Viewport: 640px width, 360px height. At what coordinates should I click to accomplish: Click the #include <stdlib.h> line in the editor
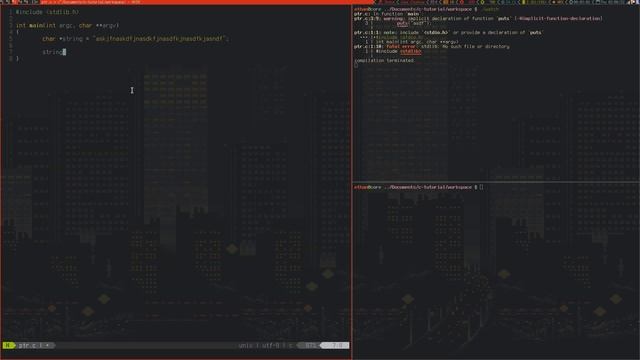(x=47, y=12)
